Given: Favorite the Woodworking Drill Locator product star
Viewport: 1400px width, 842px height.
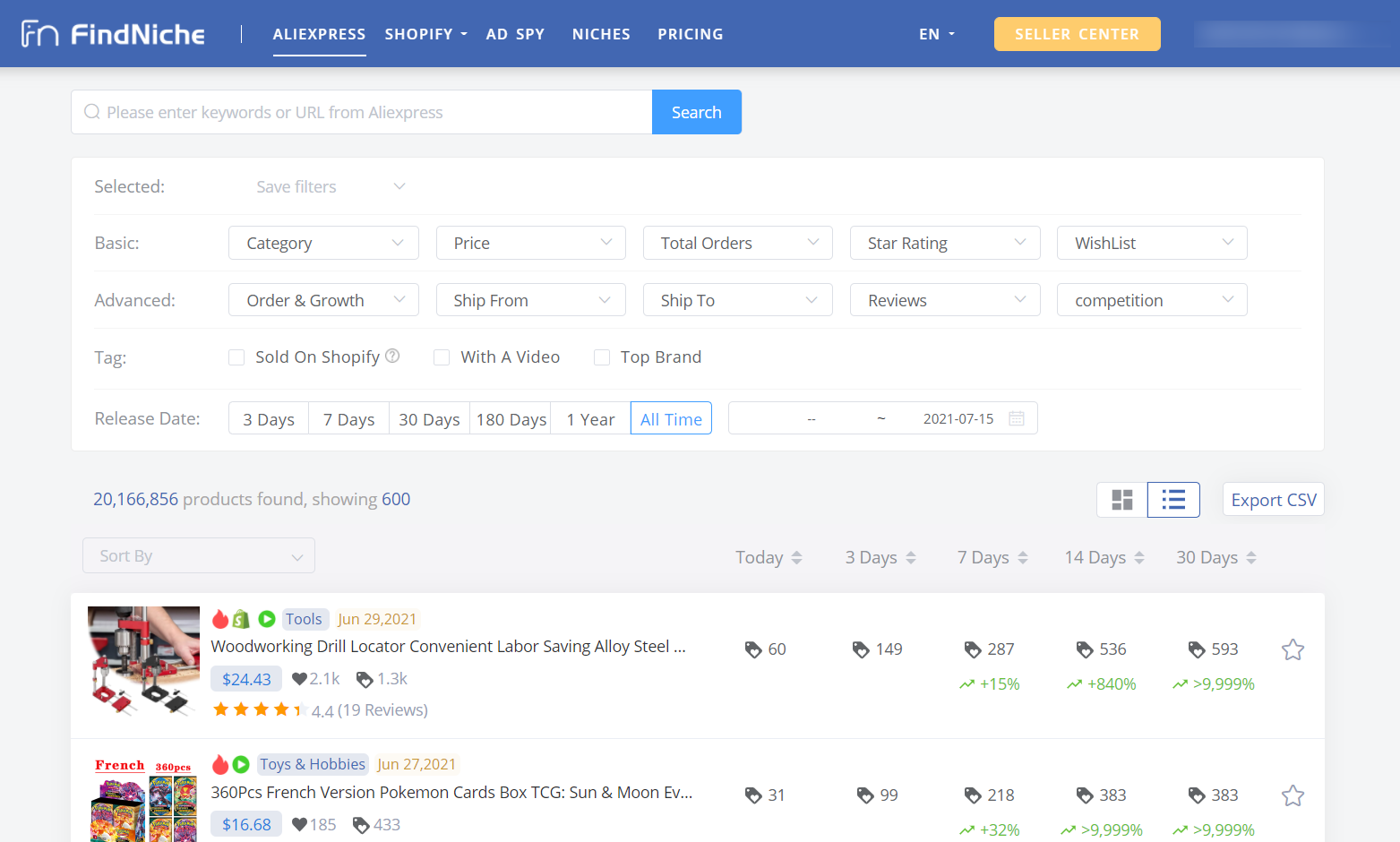Looking at the screenshot, I should (x=1293, y=649).
